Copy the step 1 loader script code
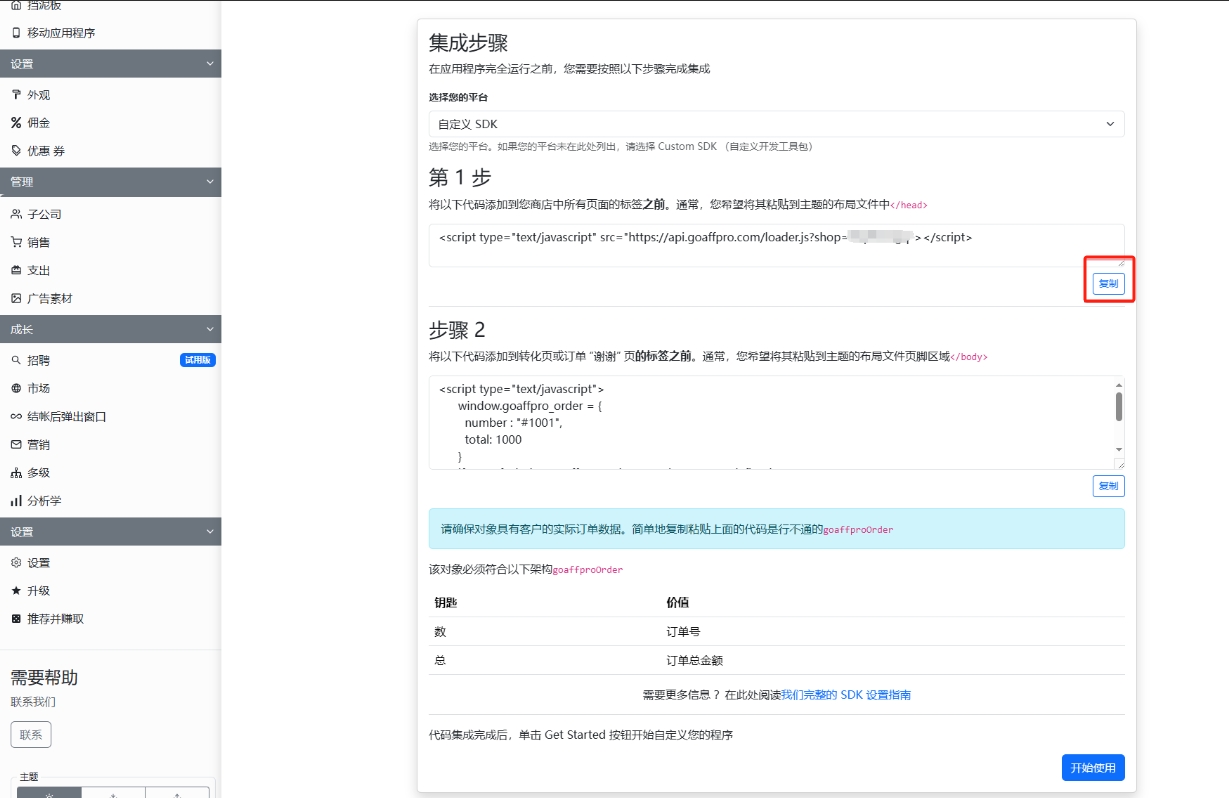The width and height of the screenshot is (1229, 798). pos(1108,284)
